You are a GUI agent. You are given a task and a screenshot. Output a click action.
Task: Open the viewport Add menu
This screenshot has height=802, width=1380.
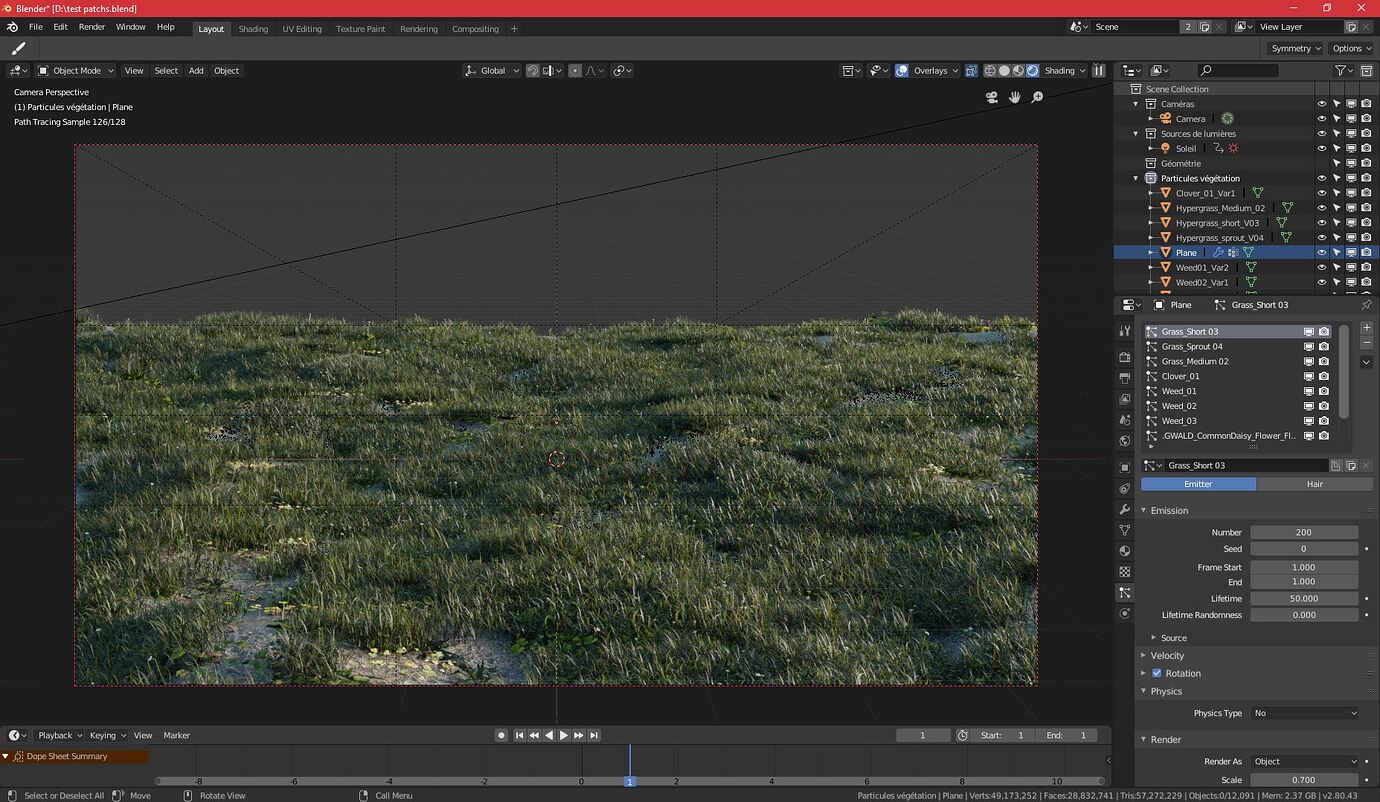(196, 71)
